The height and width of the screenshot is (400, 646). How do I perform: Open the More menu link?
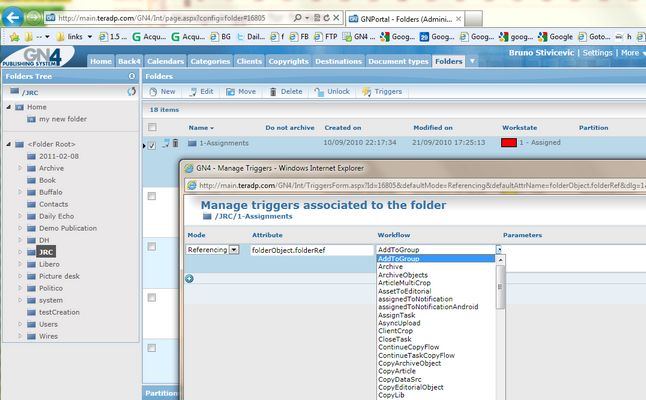pyautogui.click(x=630, y=53)
